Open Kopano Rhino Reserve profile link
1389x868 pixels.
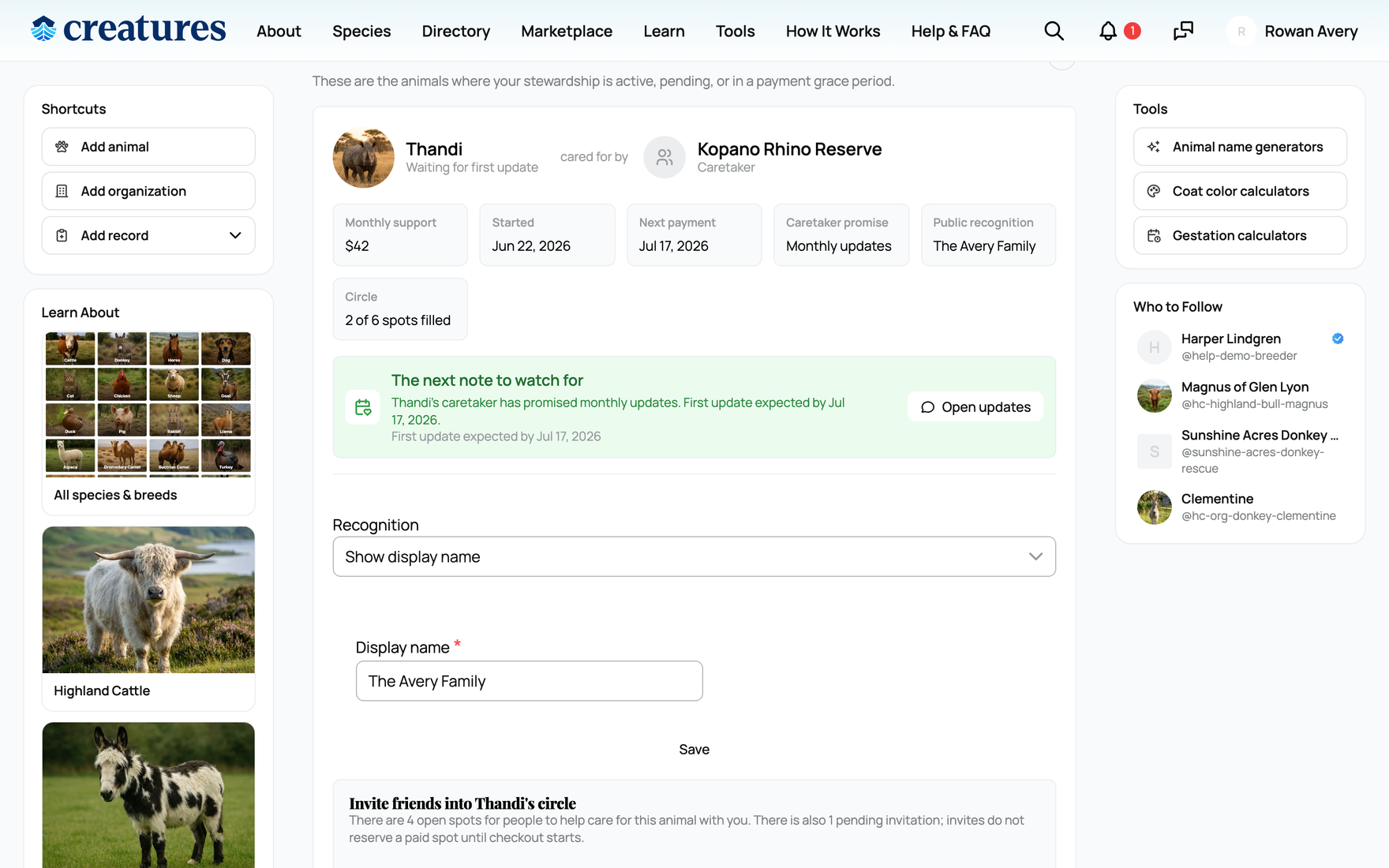[789, 149]
